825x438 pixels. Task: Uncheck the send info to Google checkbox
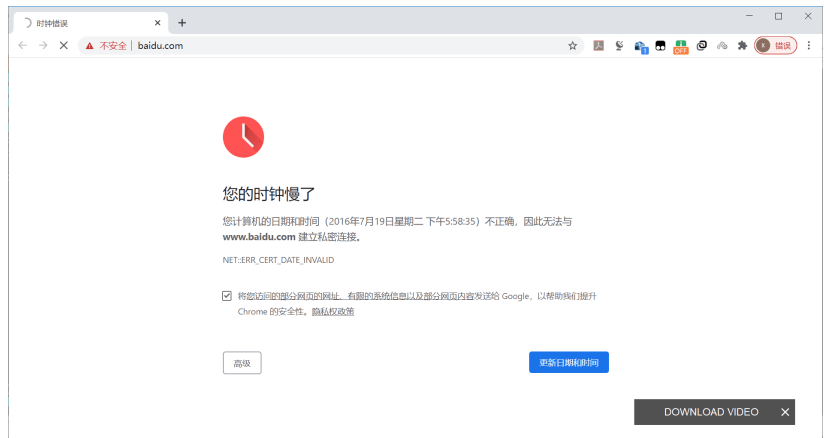point(227,296)
